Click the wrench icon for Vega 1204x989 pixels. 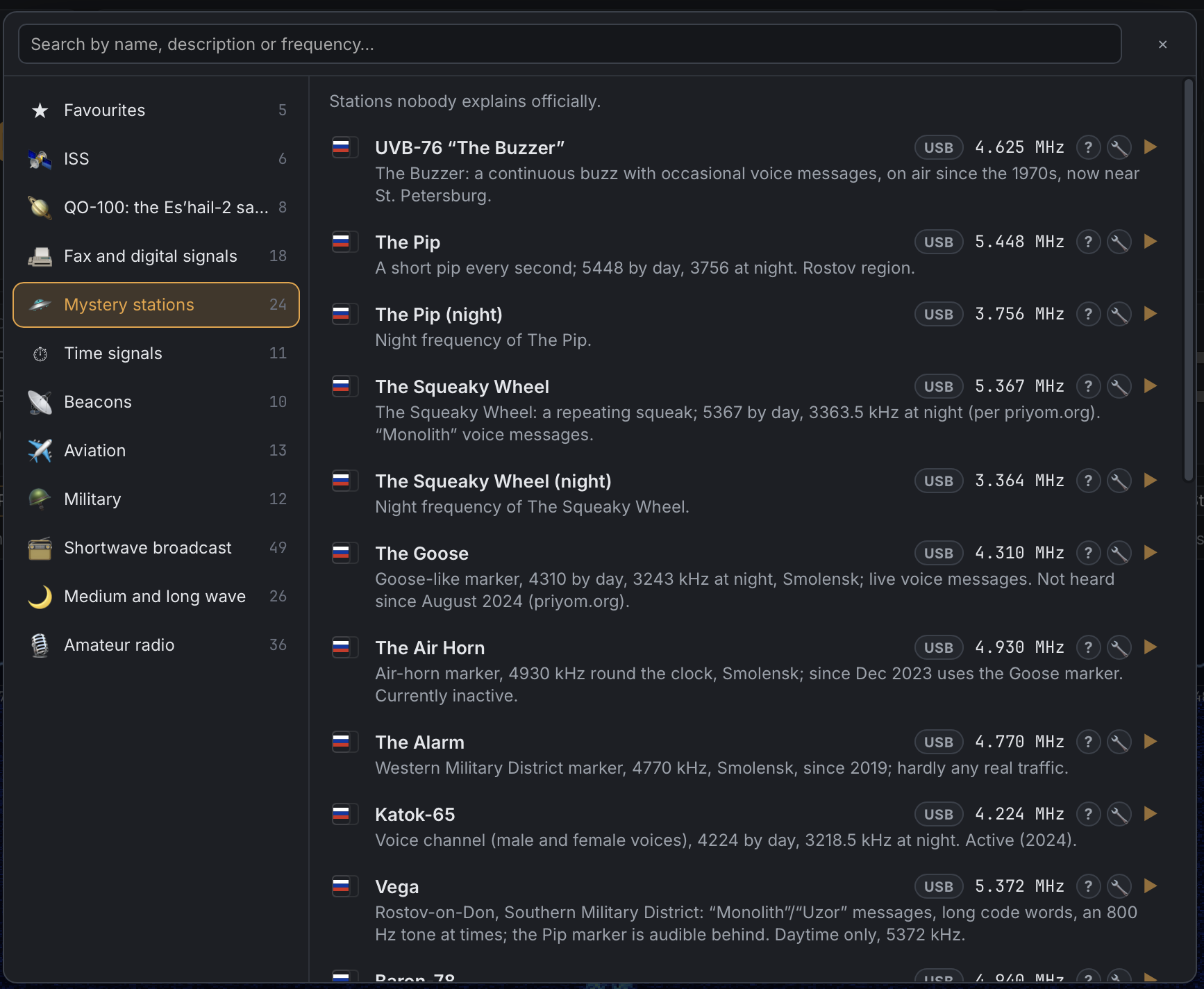(x=1119, y=886)
